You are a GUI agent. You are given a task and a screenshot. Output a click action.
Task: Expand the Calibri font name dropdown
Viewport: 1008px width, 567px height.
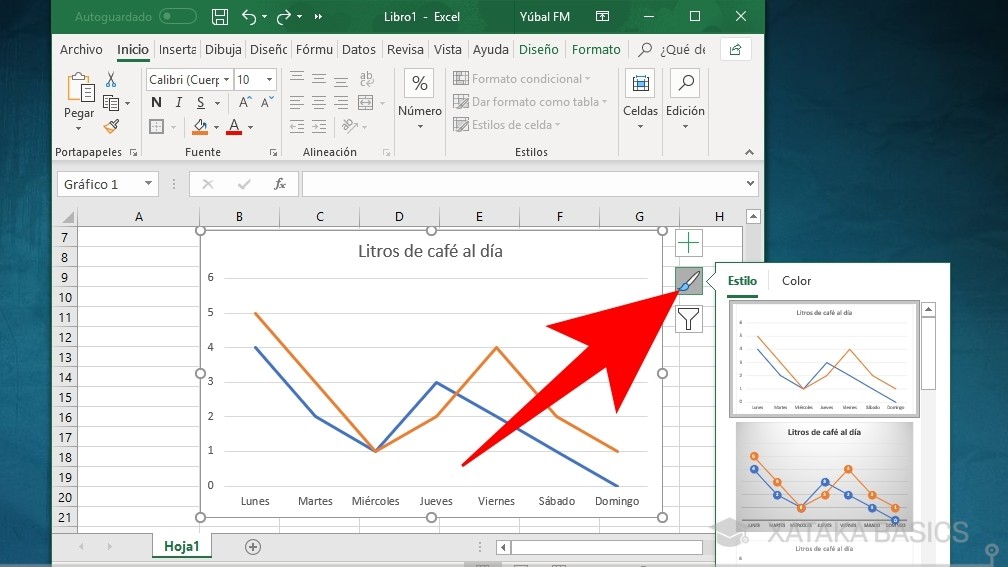point(226,80)
